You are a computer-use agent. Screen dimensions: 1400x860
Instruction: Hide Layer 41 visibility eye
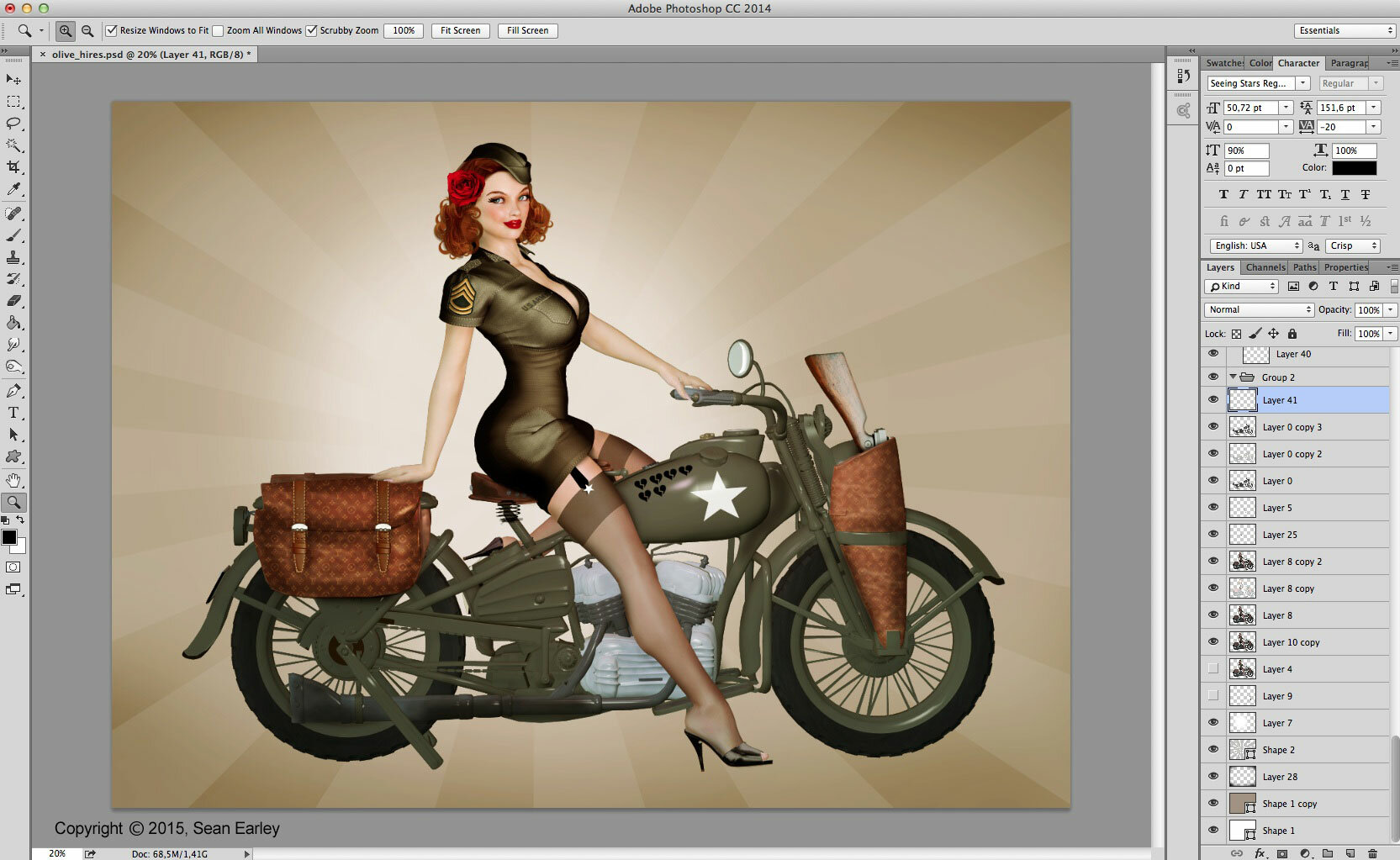point(1212,400)
